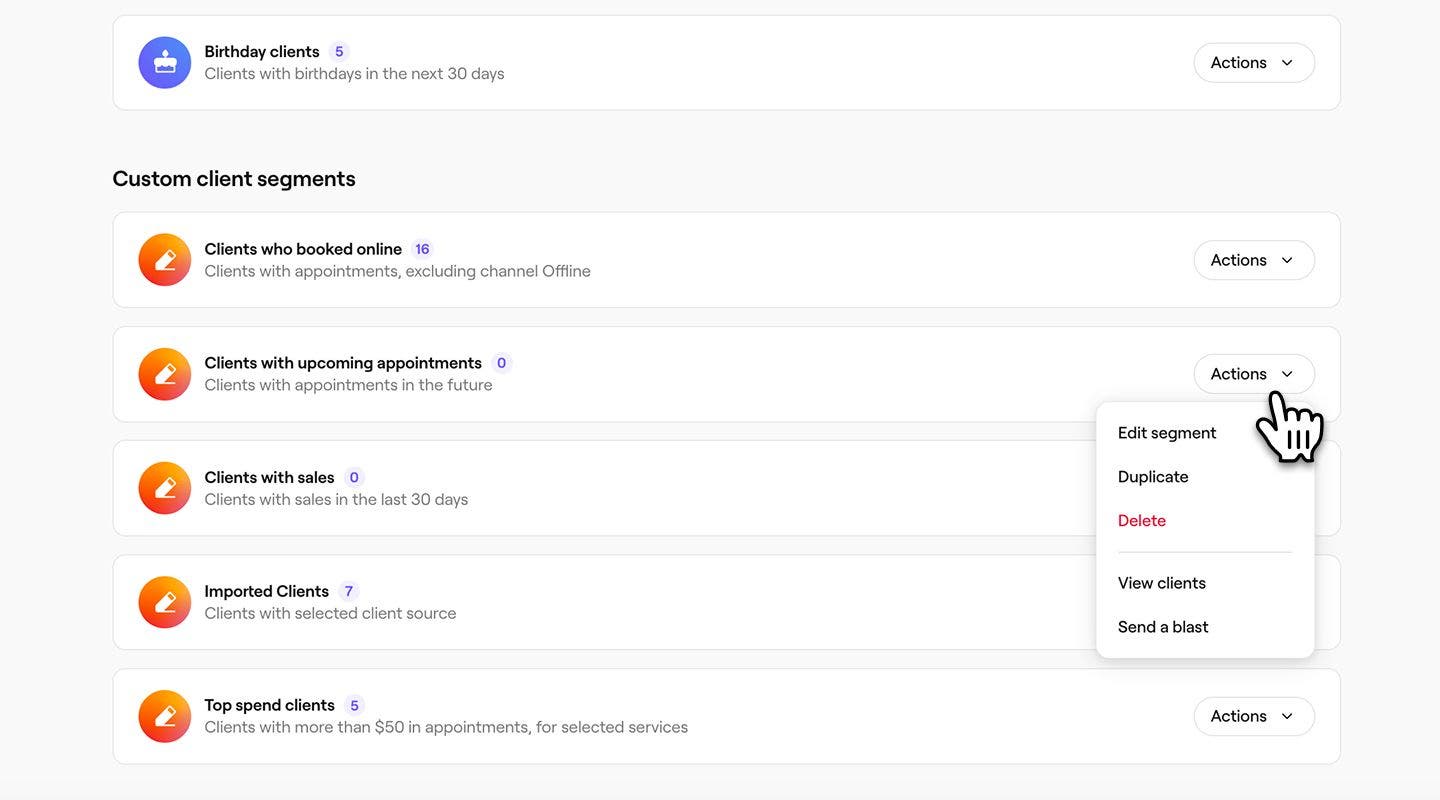Click the Top spend clients segment title

269,705
